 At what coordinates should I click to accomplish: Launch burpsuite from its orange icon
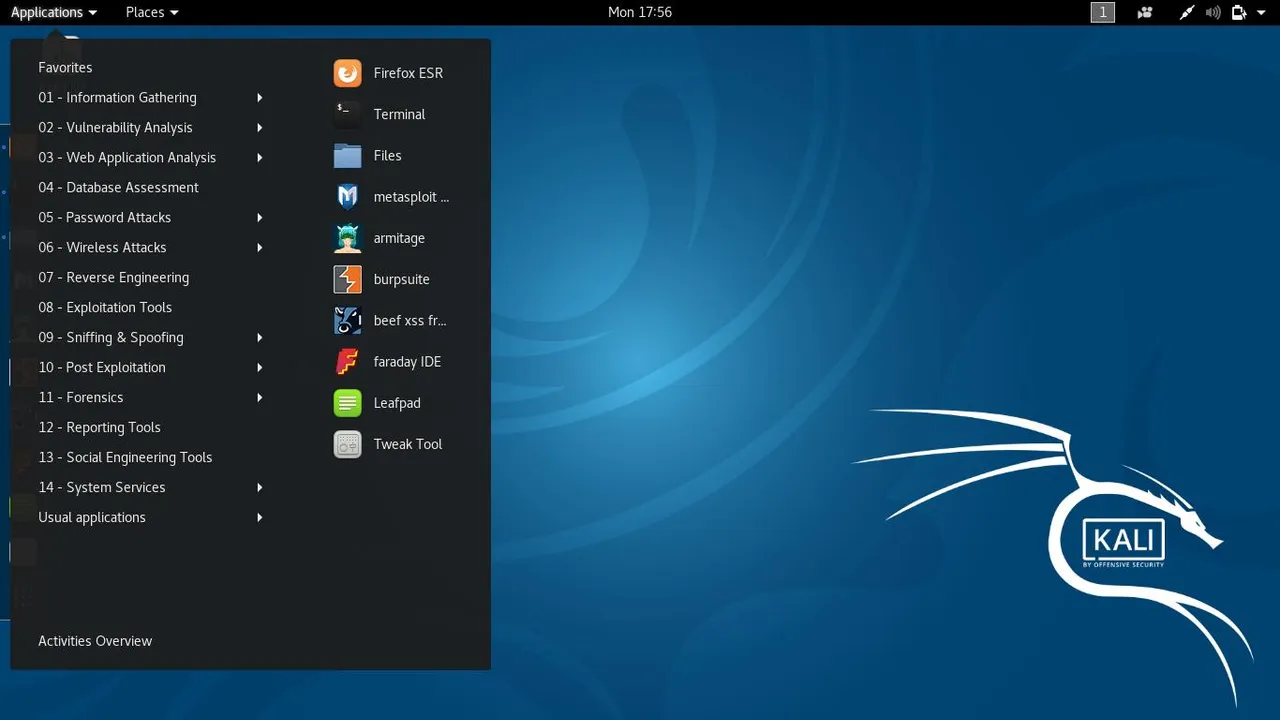tap(347, 279)
